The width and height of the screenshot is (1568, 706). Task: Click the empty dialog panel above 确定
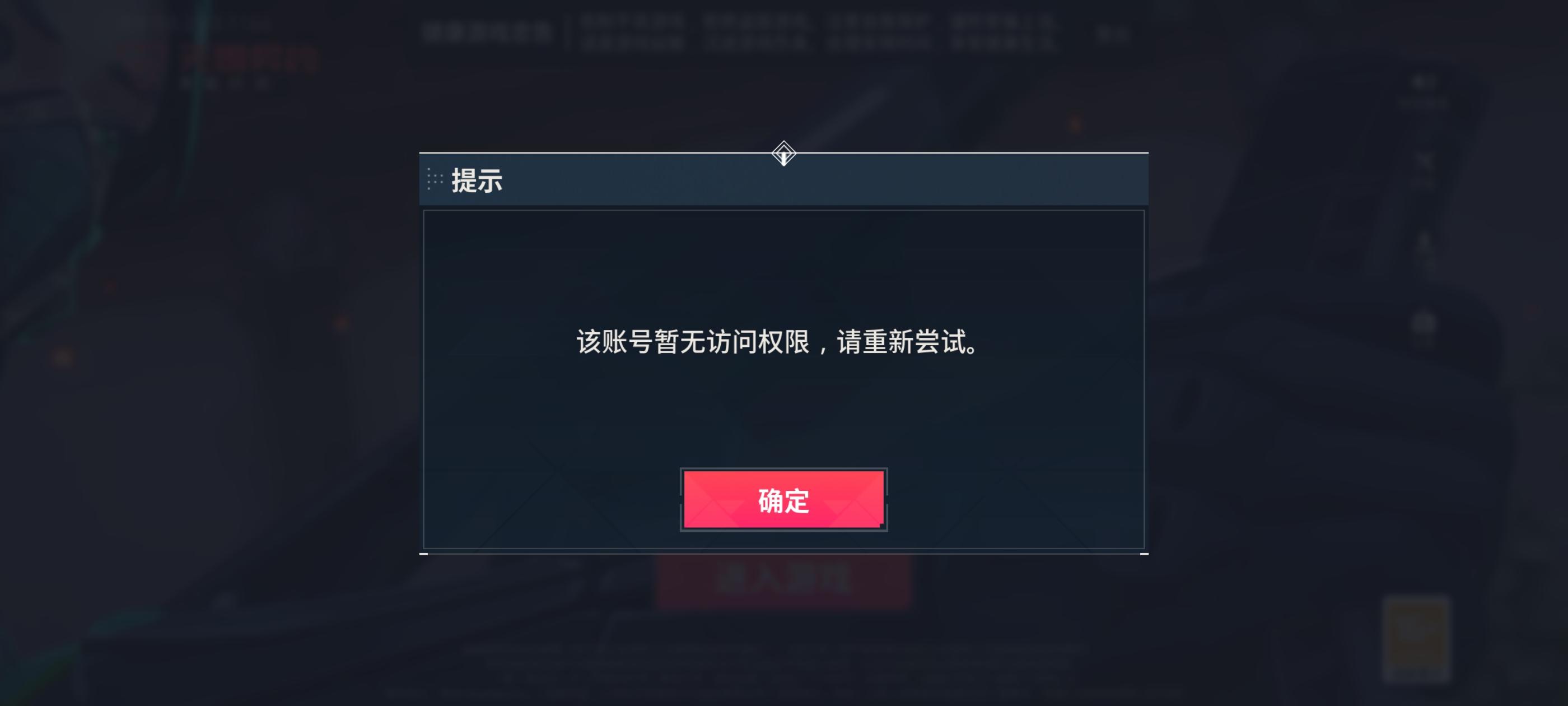tap(783, 414)
